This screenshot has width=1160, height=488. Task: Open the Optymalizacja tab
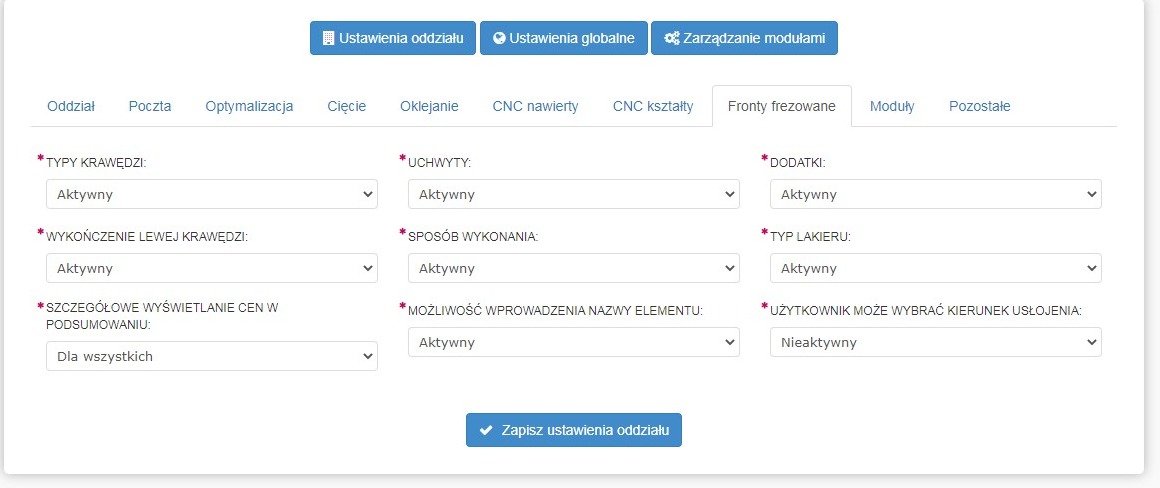coord(249,107)
